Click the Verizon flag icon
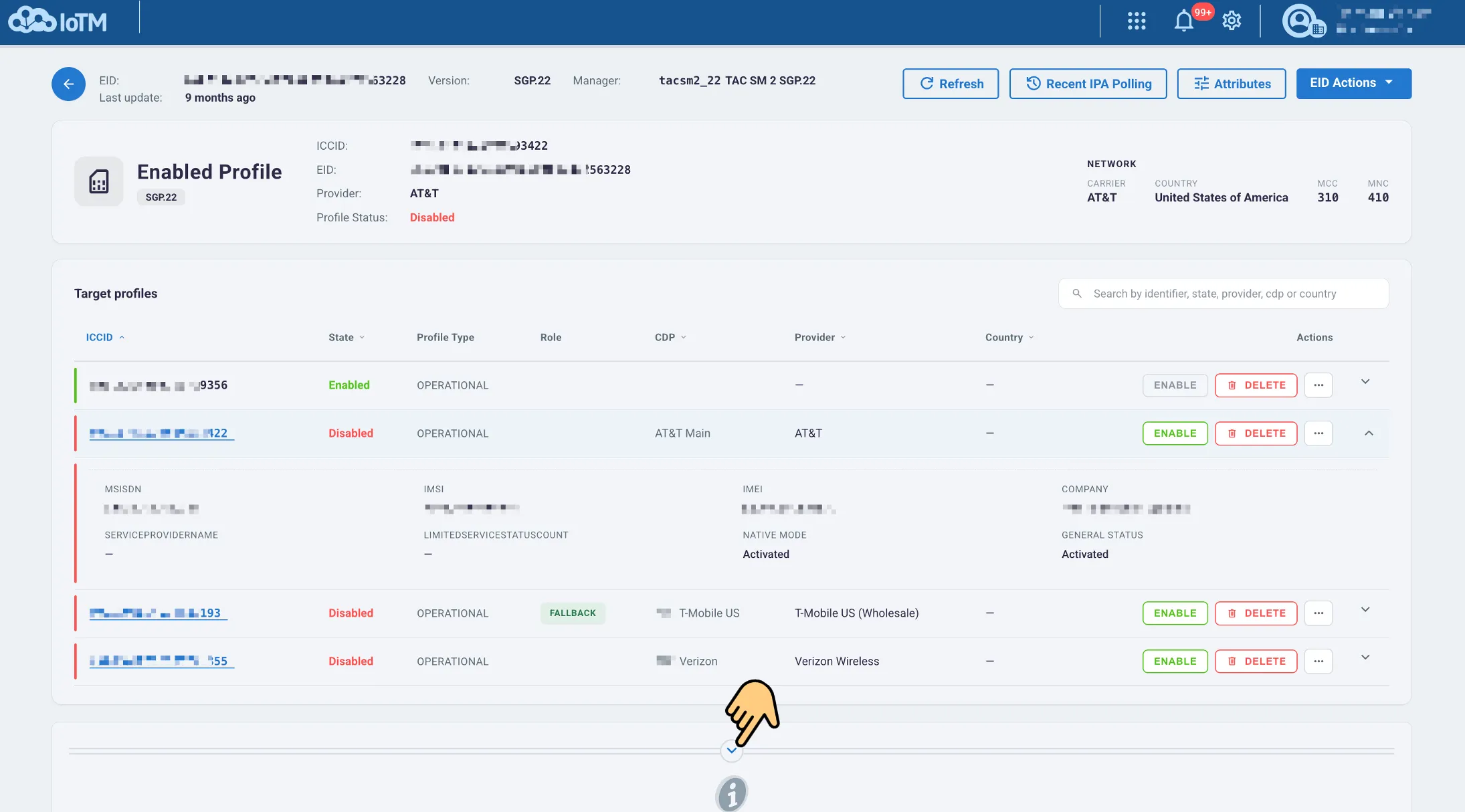Viewport: 1465px width, 812px height. (664, 661)
